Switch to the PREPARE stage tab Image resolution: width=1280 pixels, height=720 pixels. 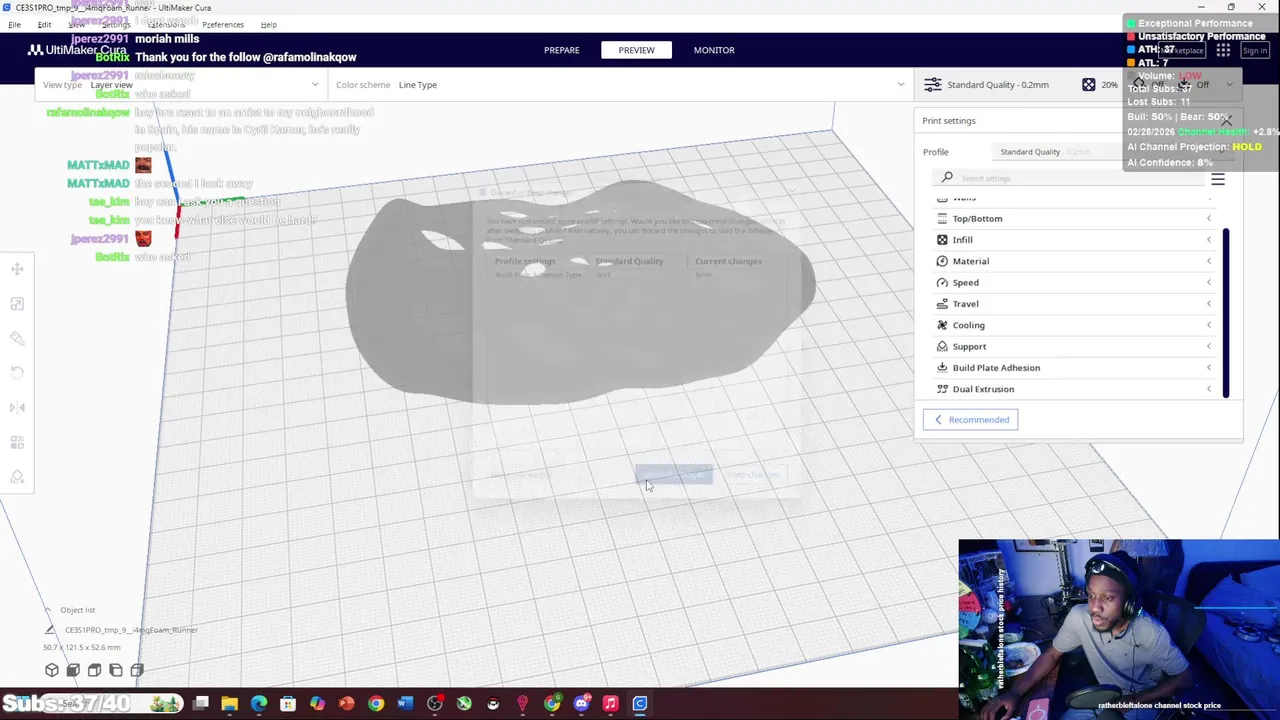561,50
